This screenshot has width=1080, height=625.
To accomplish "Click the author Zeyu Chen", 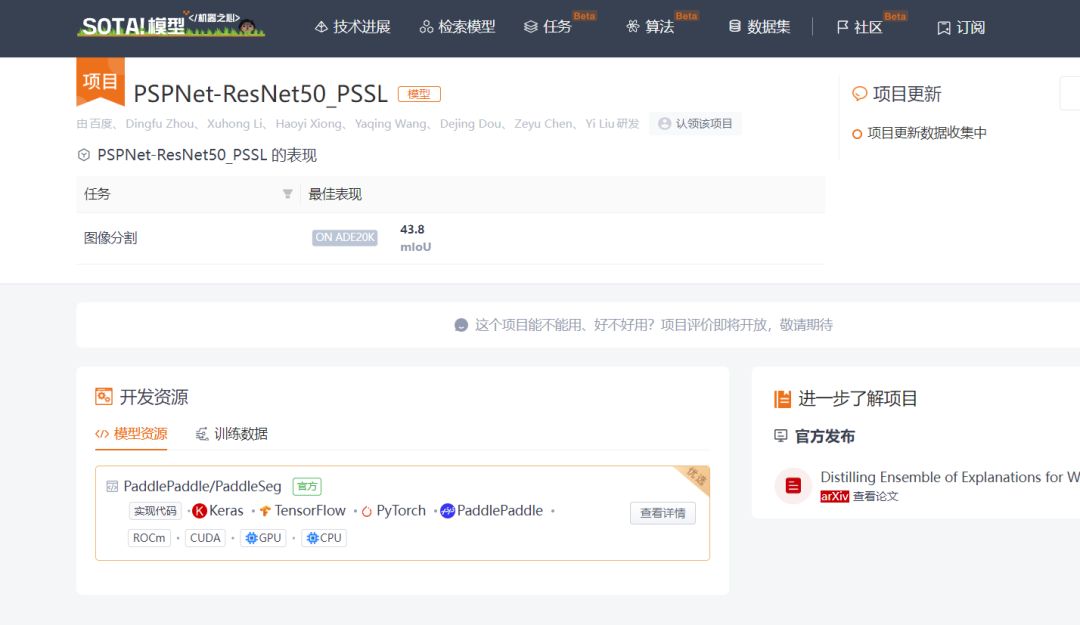I will (x=543, y=124).
